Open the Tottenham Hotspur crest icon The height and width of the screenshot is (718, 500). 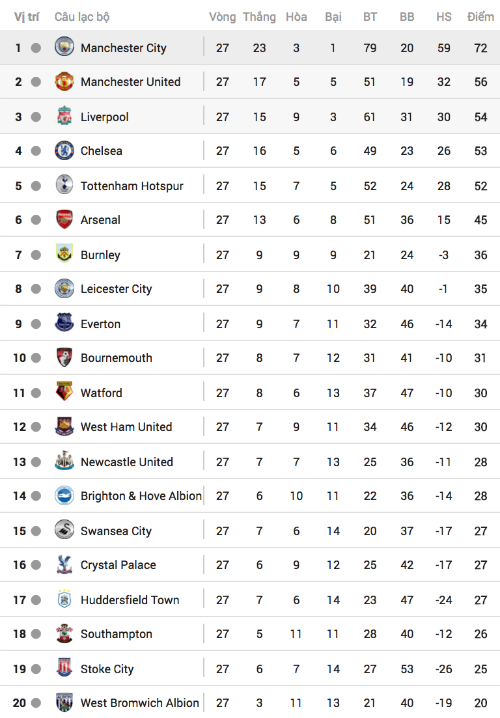(64, 185)
